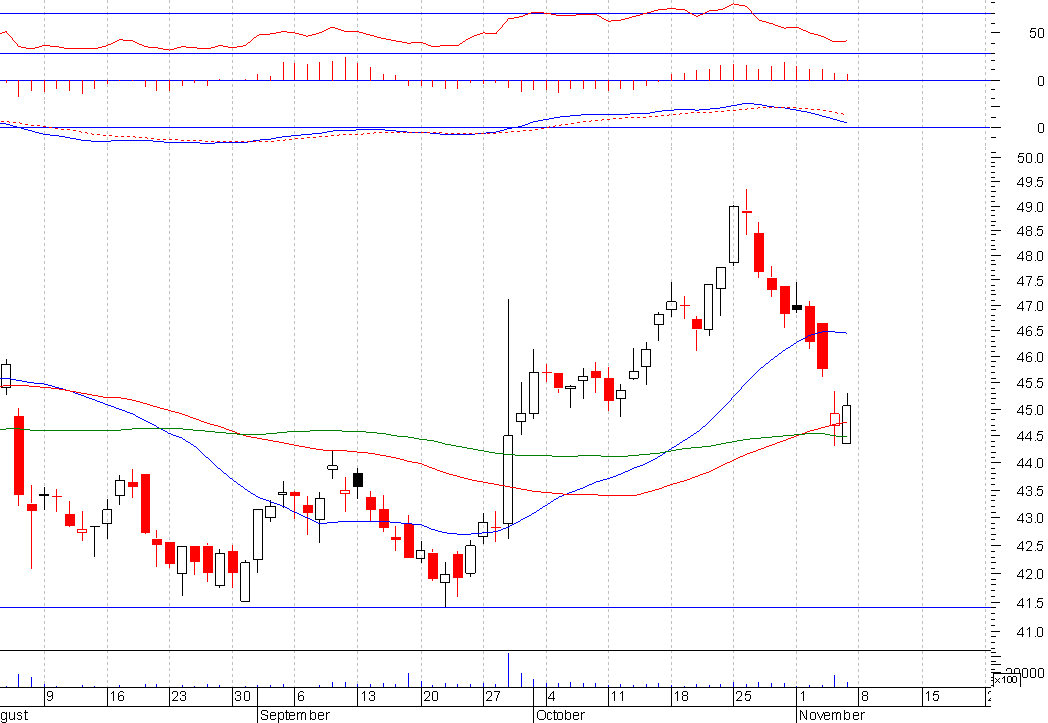Screen dimensions: 1048x723
Task: Select the 41.5 price axis label
Action: pyautogui.click(x=1030, y=604)
